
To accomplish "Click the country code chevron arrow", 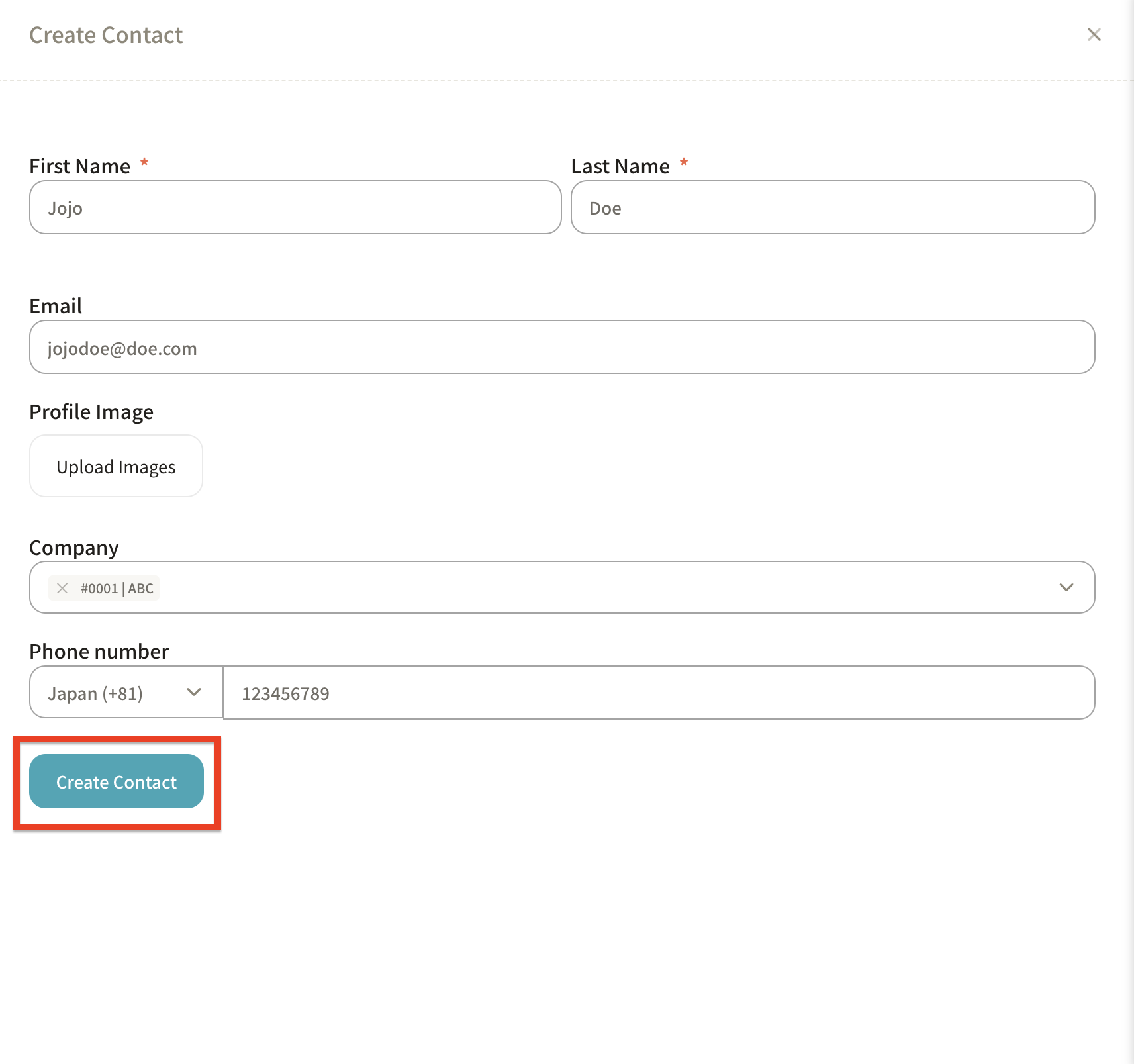I will point(194,693).
